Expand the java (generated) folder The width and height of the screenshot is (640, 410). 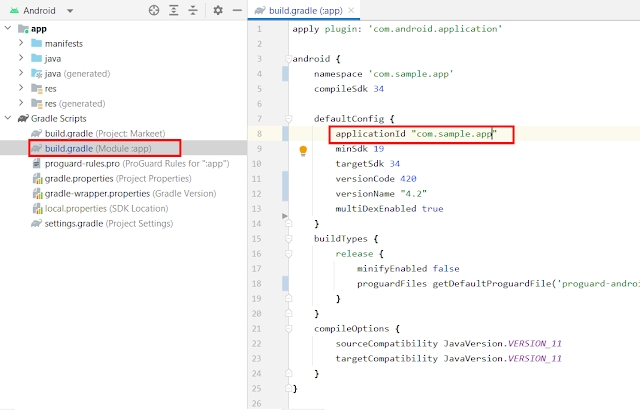pyautogui.click(x=22, y=73)
